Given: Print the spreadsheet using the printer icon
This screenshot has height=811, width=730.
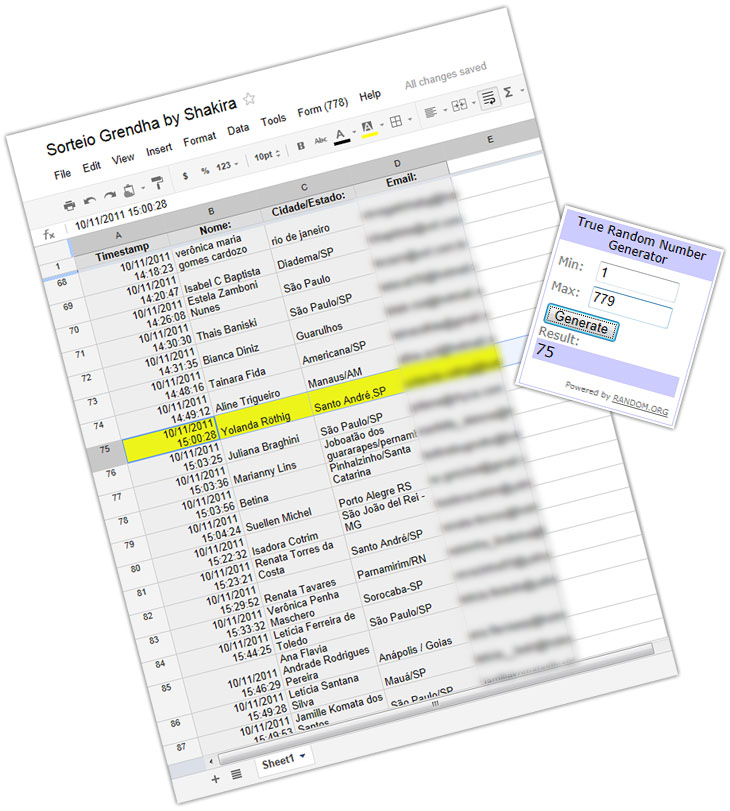Looking at the screenshot, I should 69,206.
